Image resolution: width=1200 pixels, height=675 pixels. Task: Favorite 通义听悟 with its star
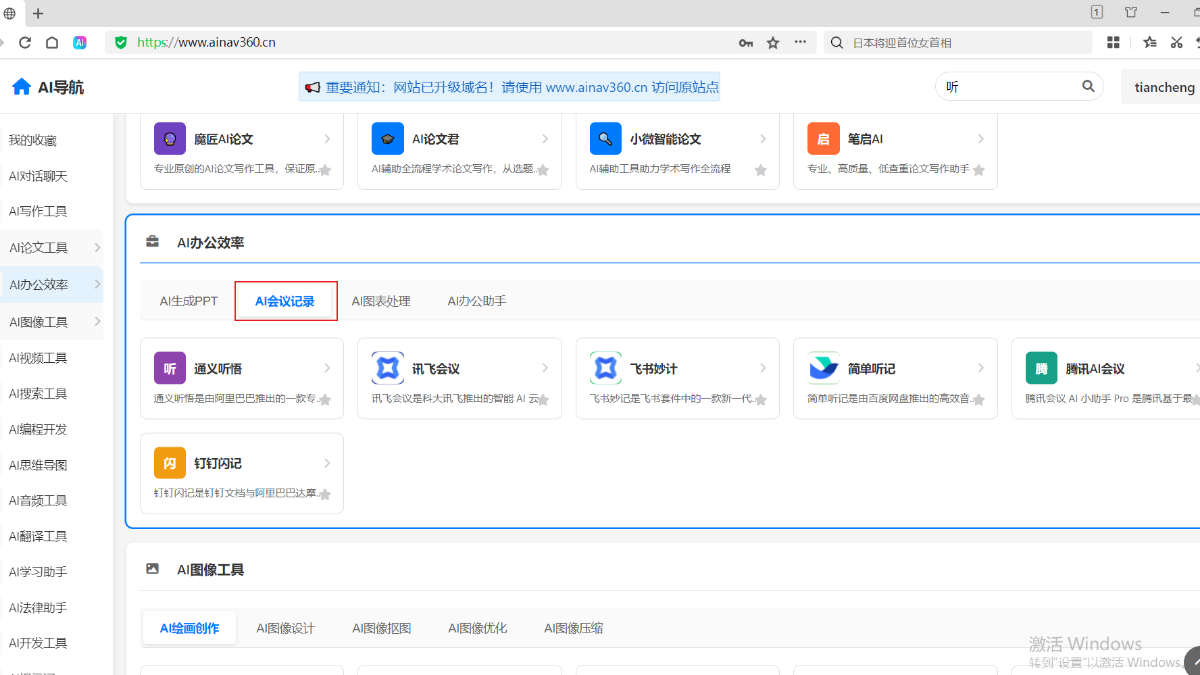click(325, 400)
